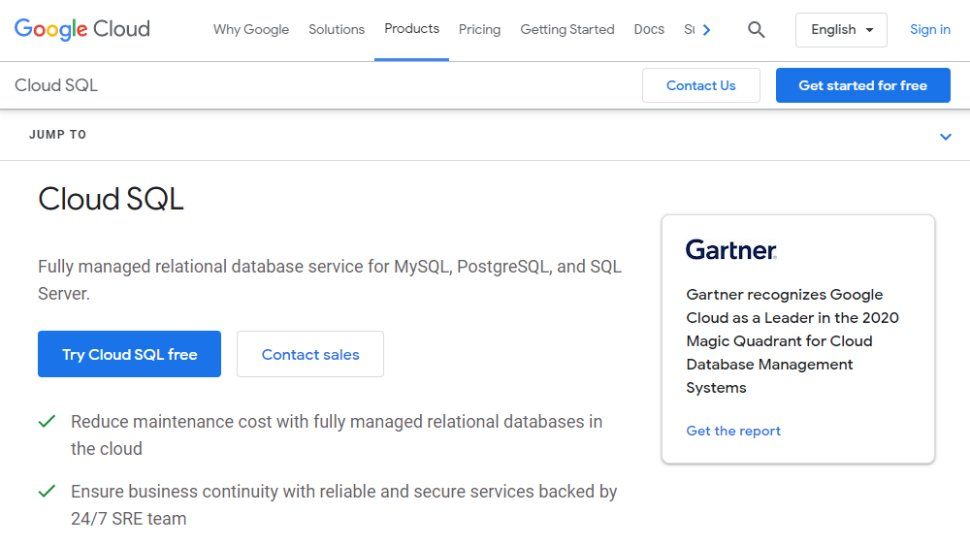Click the green checkmark beside reduce maintenance cost
970x545 pixels.
click(x=47, y=421)
